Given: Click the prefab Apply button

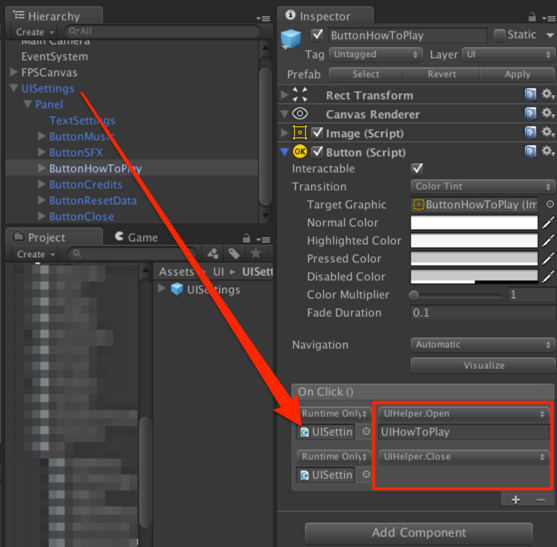Looking at the screenshot, I should pyautogui.click(x=517, y=74).
